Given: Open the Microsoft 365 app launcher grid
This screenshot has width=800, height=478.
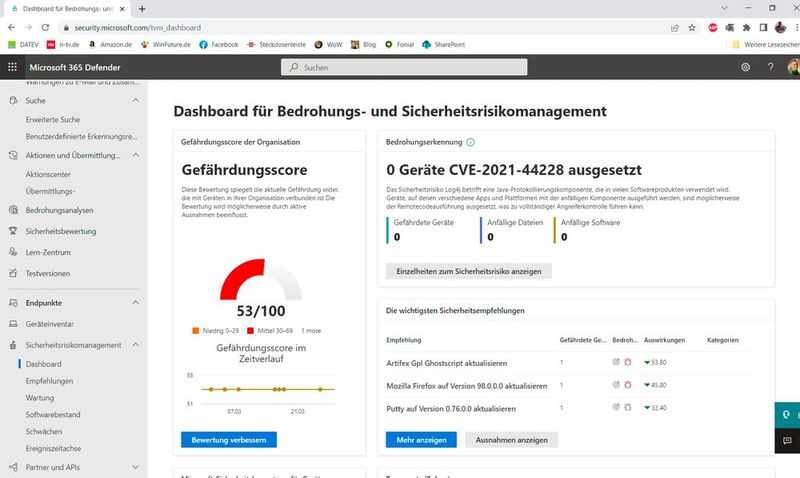Looking at the screenshot, I should tap(12, 67).
